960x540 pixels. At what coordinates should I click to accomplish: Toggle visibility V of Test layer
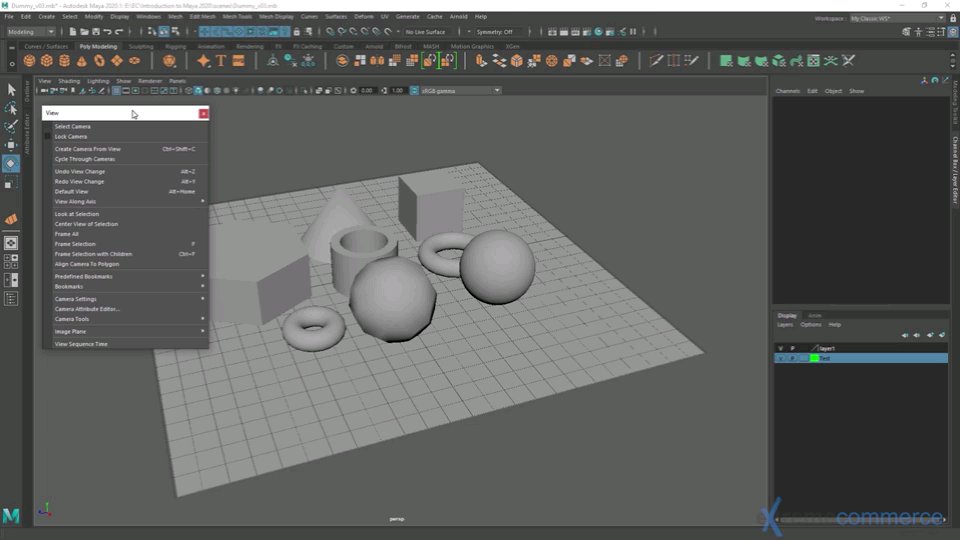pos(780,358)
